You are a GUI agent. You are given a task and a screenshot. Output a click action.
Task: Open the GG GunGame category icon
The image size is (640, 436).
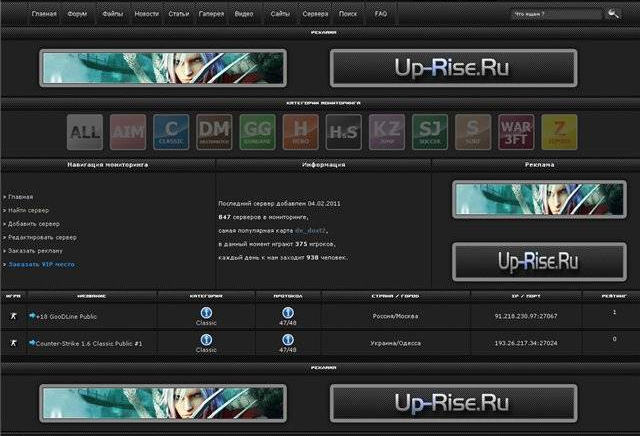258,132
